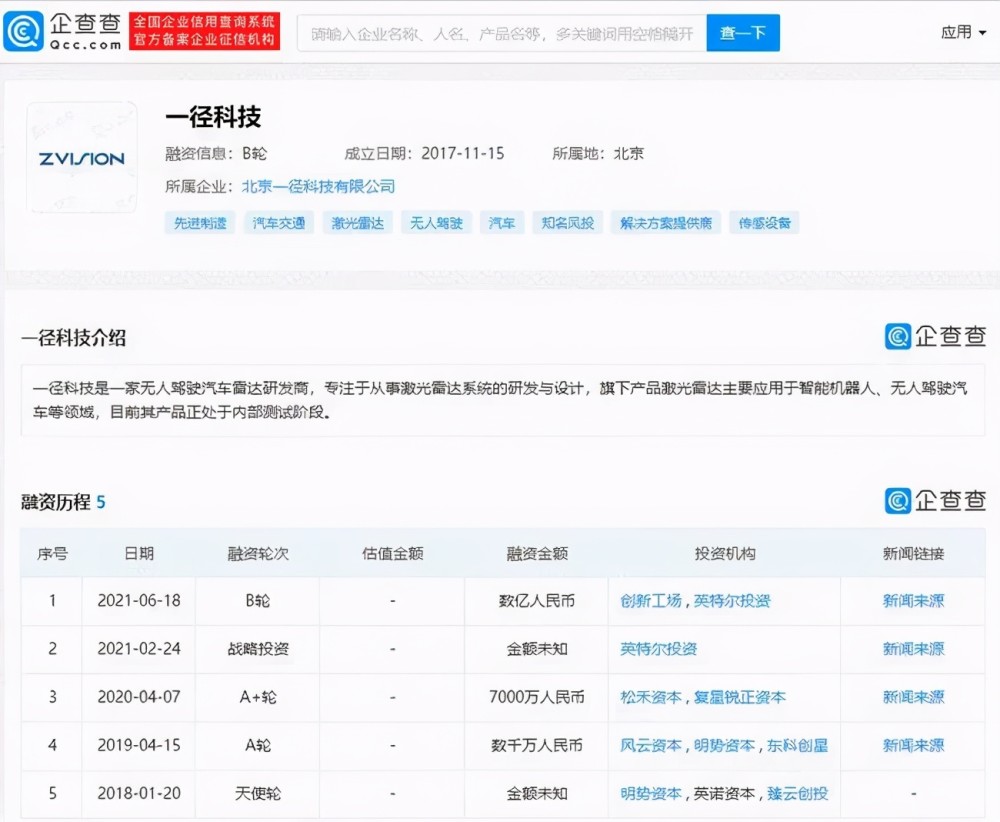
Task: Choose the 激光雷达 tag
Action: (x=358, y=223)
